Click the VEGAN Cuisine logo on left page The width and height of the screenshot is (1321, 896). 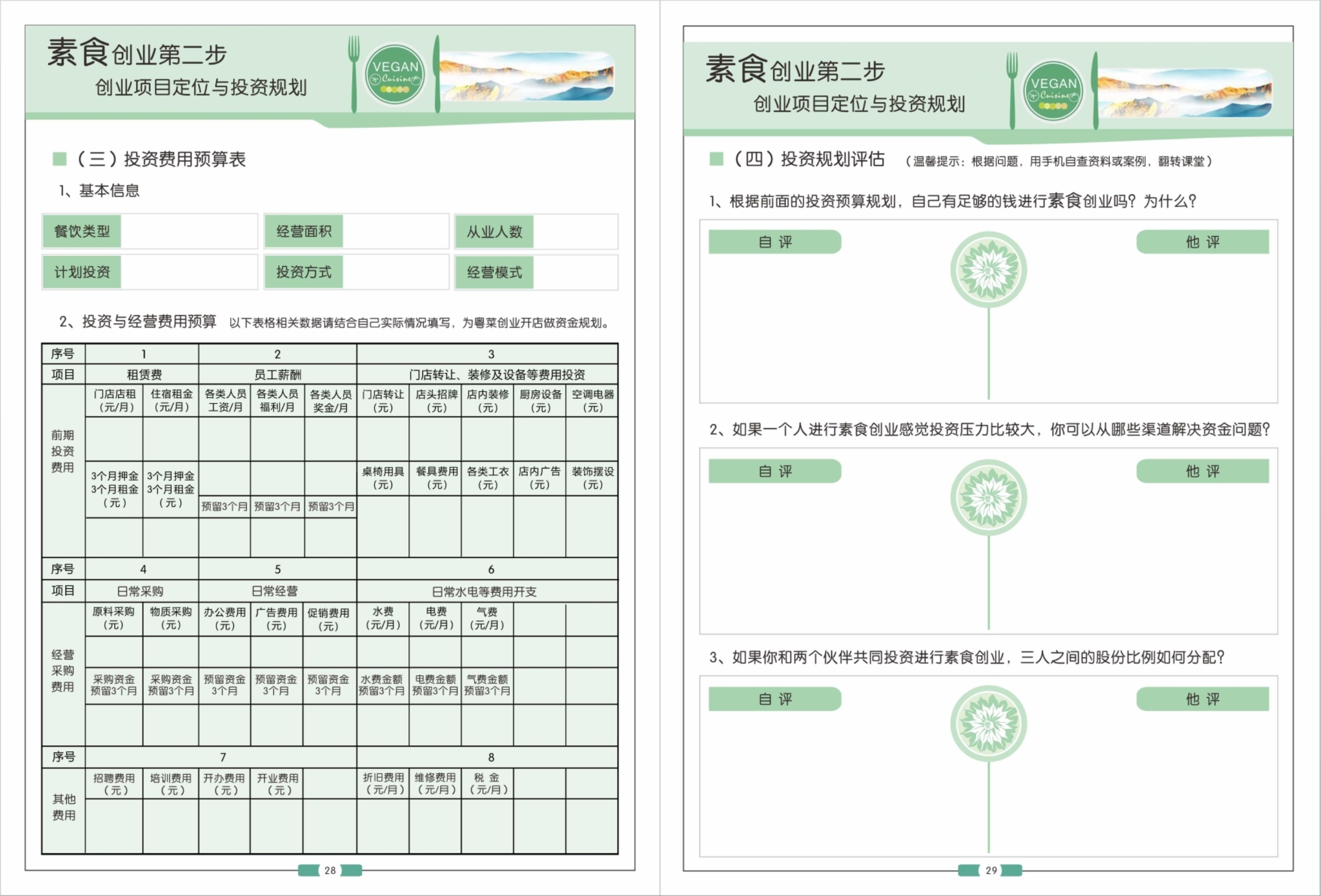[x=395, y=75]
